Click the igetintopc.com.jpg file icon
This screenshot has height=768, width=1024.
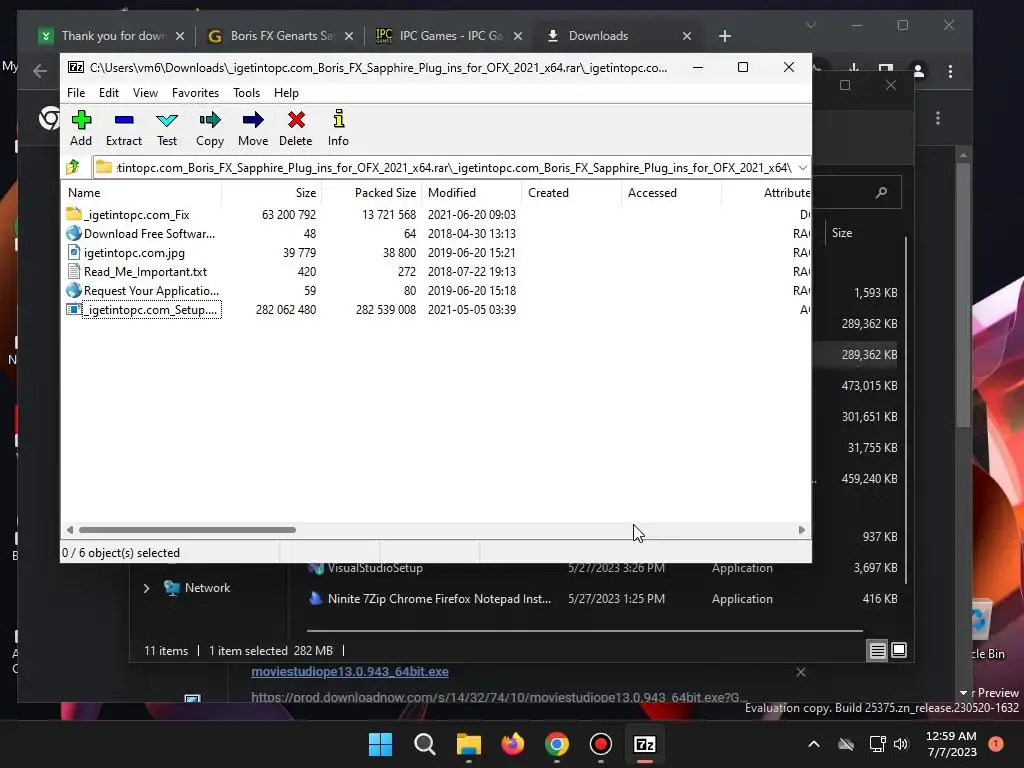[74, 252]
